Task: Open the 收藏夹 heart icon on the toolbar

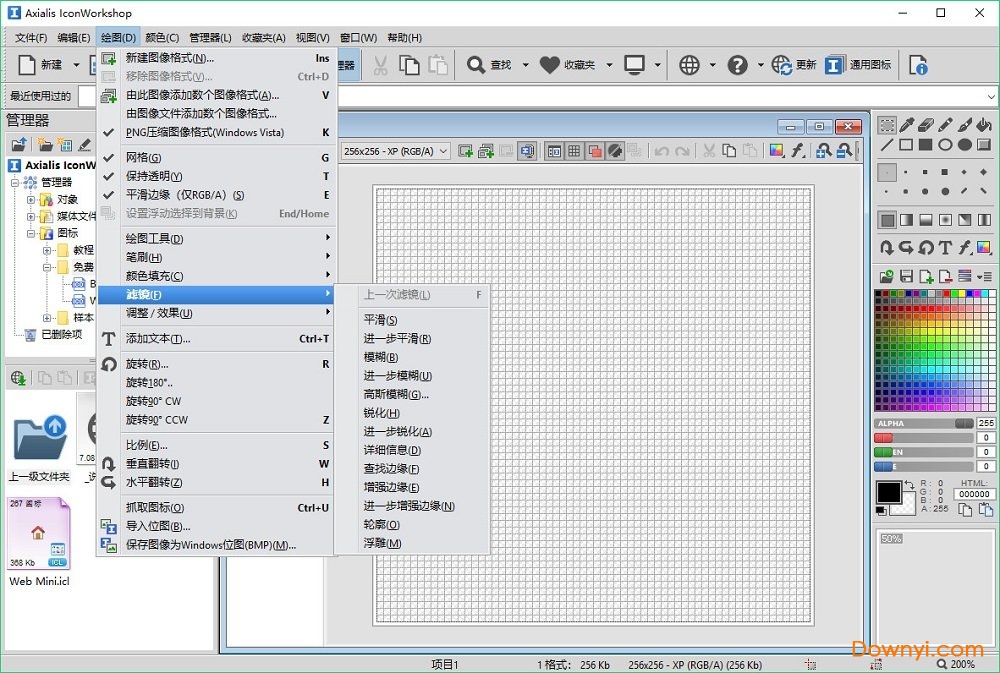Action: click(x=549, y=64)
